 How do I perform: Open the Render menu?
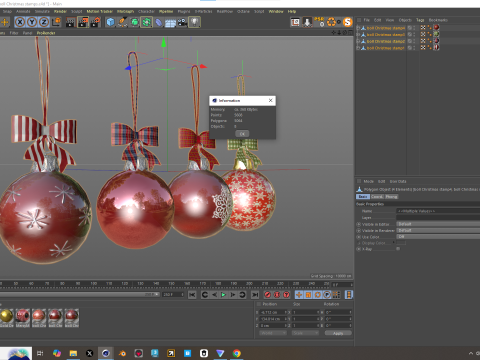tap(60, 11)
